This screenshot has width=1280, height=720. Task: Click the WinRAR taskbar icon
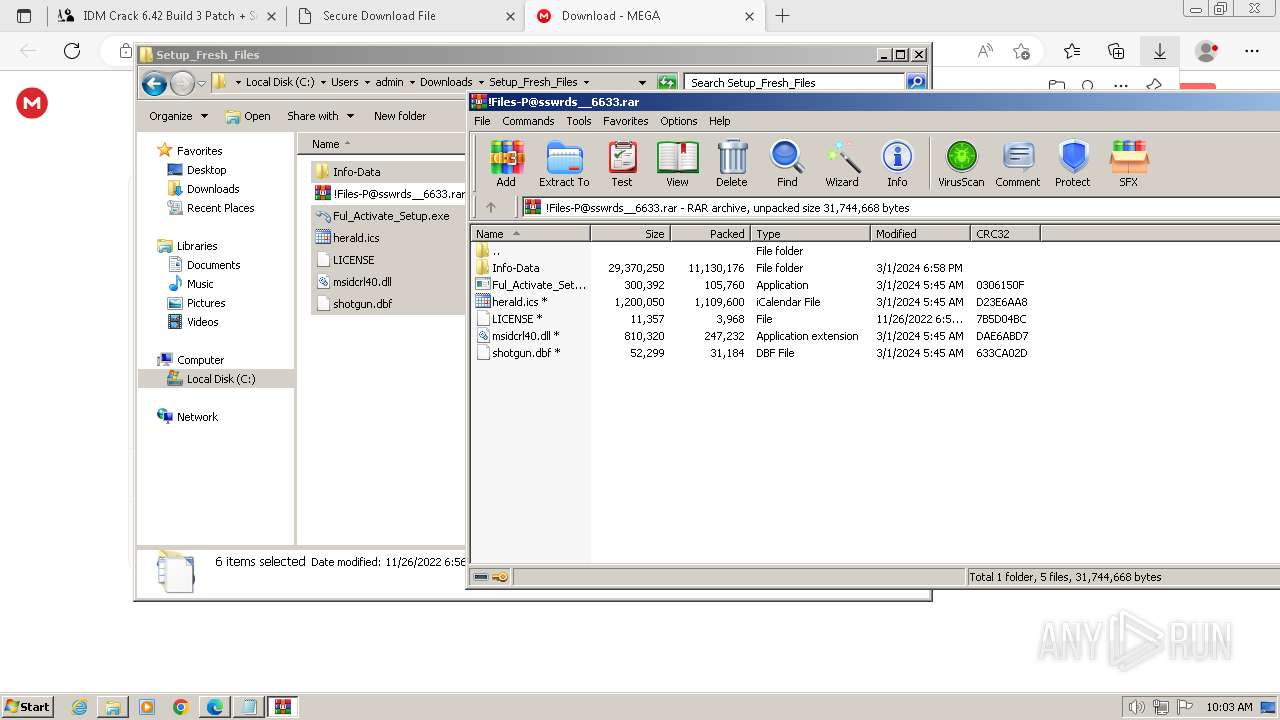[283, 707]
